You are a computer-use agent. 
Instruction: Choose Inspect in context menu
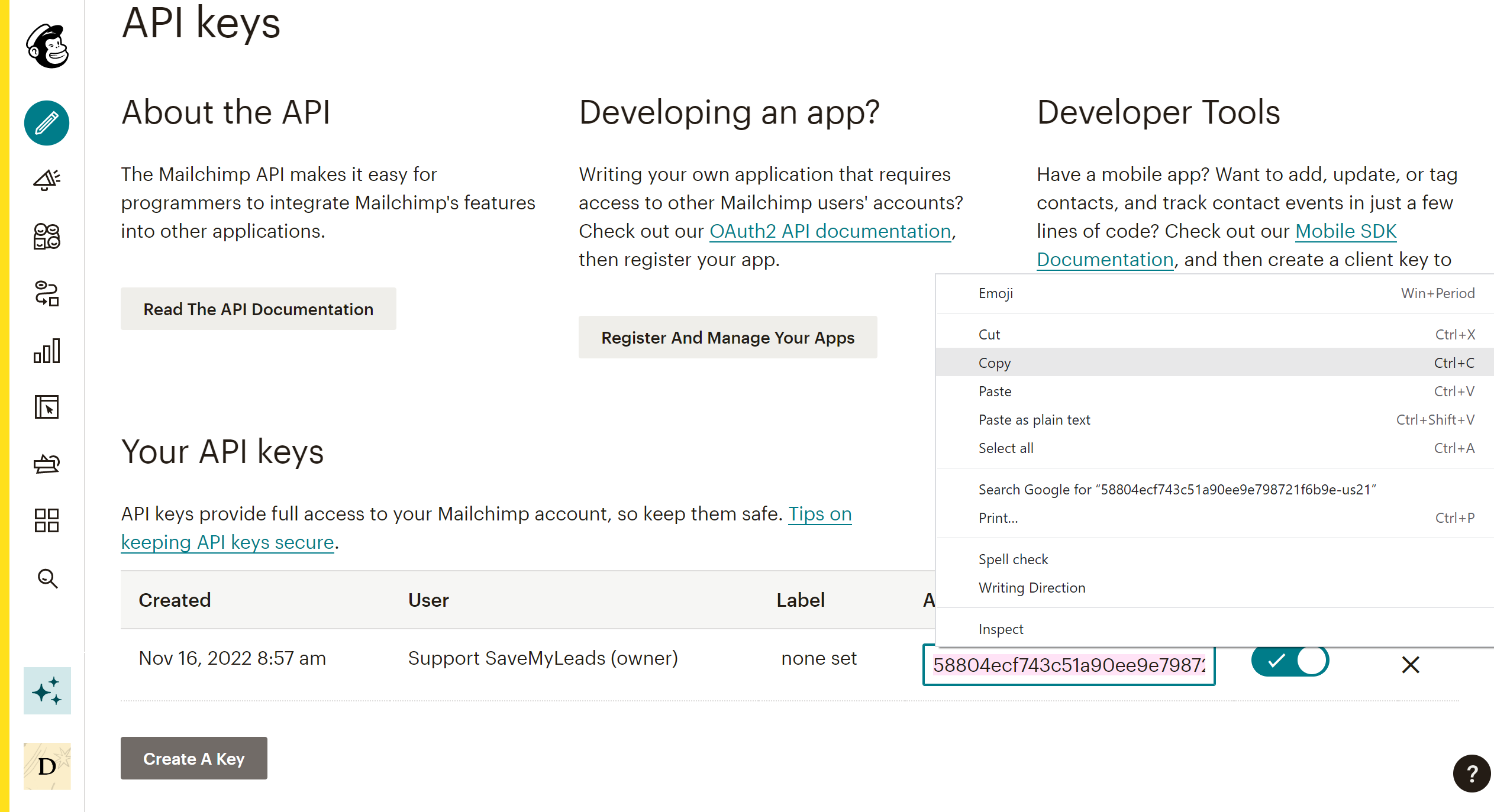[x=1215, y=629]
